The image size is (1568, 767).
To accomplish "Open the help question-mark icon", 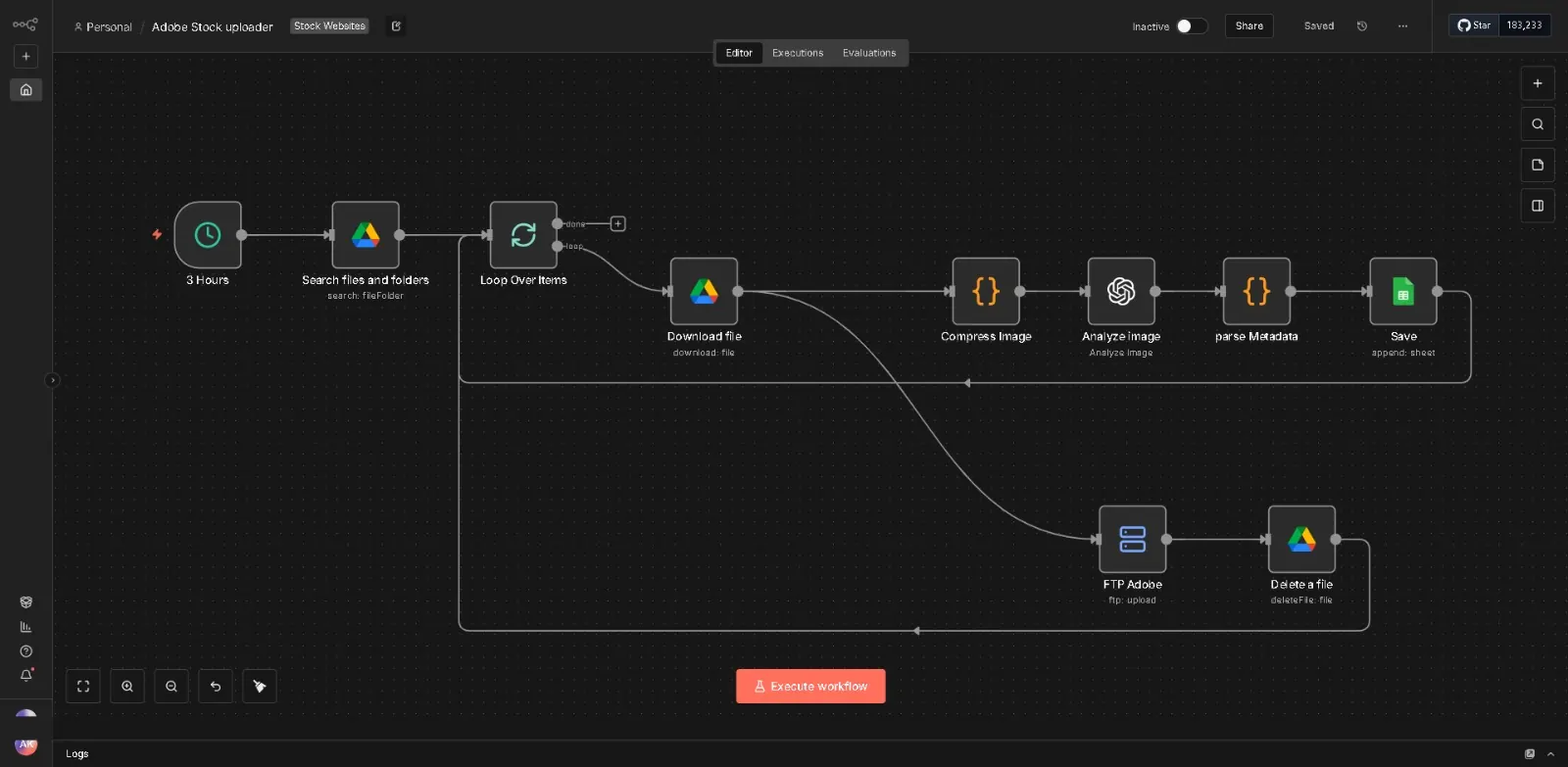I will tap(26, 651).
